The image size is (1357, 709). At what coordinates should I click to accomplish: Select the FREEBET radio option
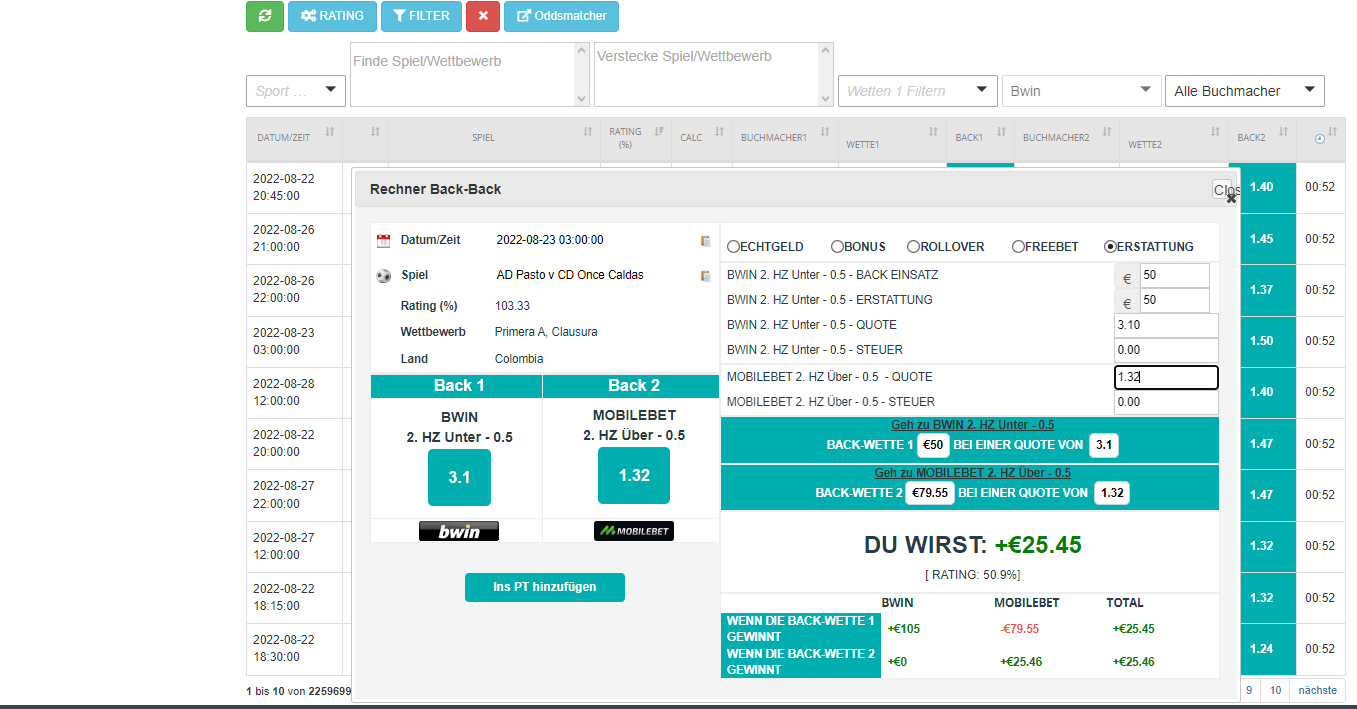click(x=1018, y=247)
